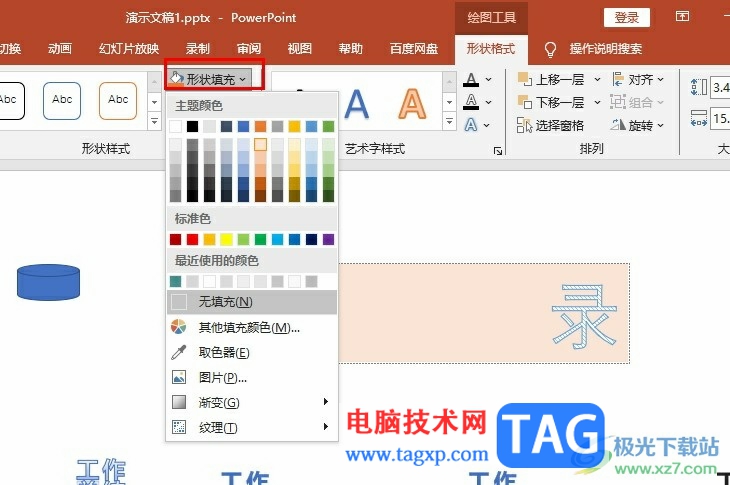
Task: Apply the blue-outlined Abc shape style
Action: (x=62, y=101)
